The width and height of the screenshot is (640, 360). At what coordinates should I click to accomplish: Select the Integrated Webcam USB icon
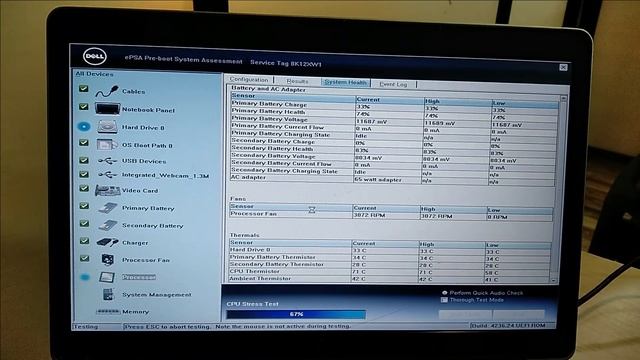click(107, 175)
